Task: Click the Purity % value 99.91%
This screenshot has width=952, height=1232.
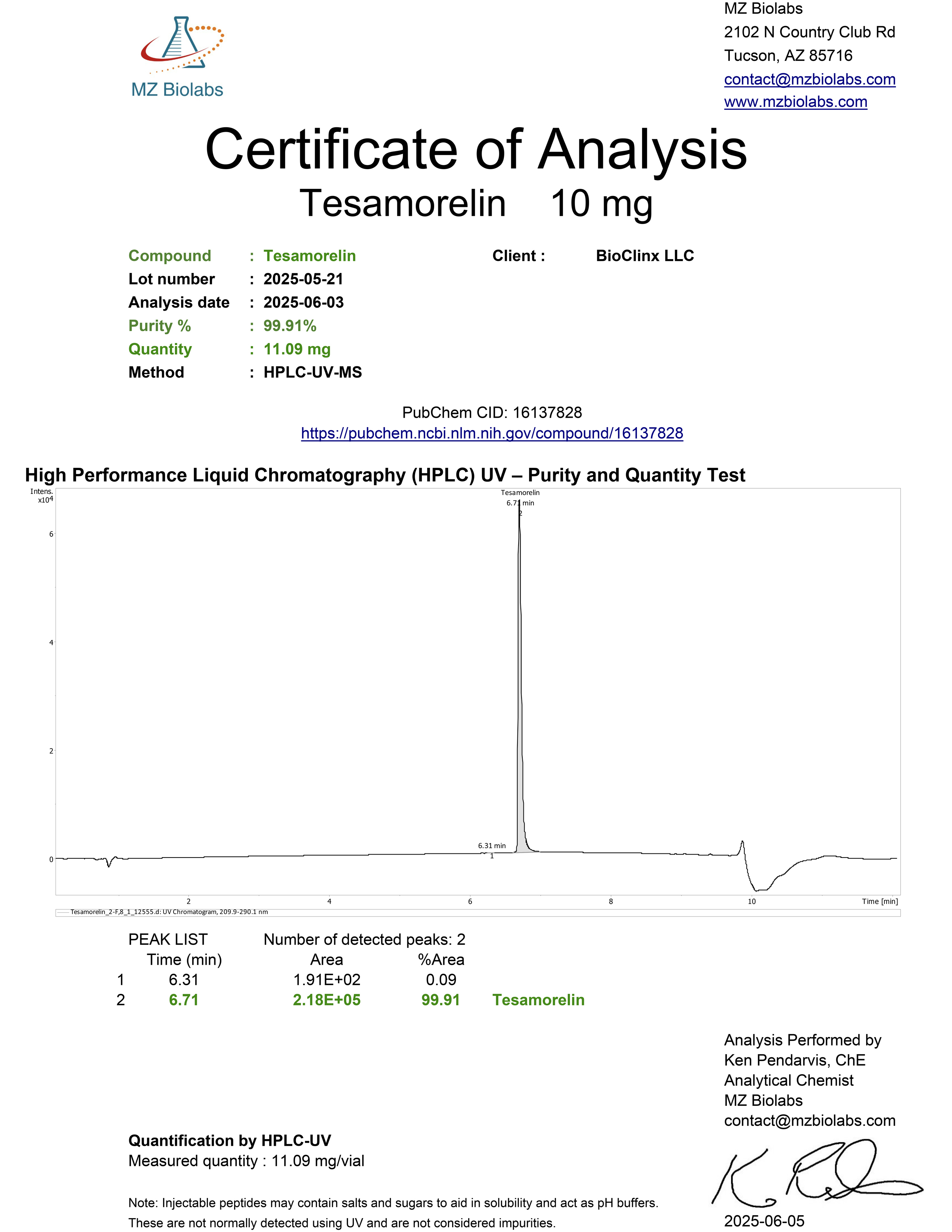Action: [290, 326]
